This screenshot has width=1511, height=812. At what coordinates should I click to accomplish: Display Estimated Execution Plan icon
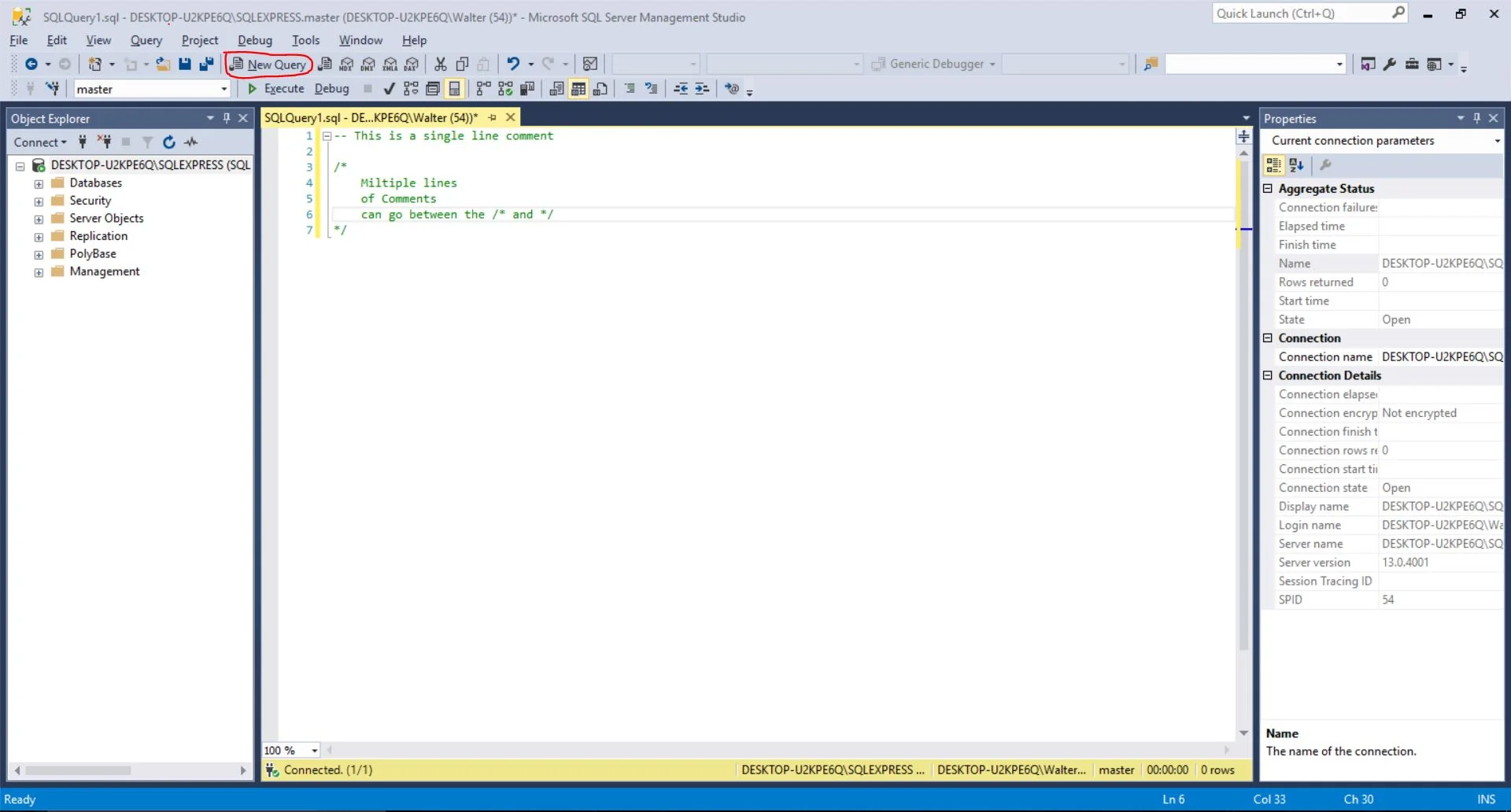(x=411, y=89)
